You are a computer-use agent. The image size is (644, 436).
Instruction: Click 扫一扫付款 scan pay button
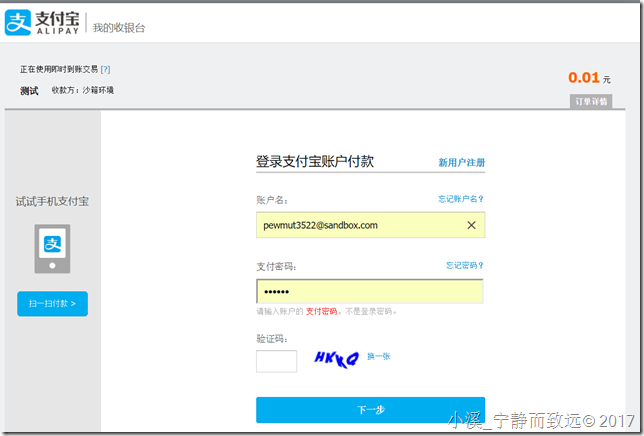click(53, 304)
